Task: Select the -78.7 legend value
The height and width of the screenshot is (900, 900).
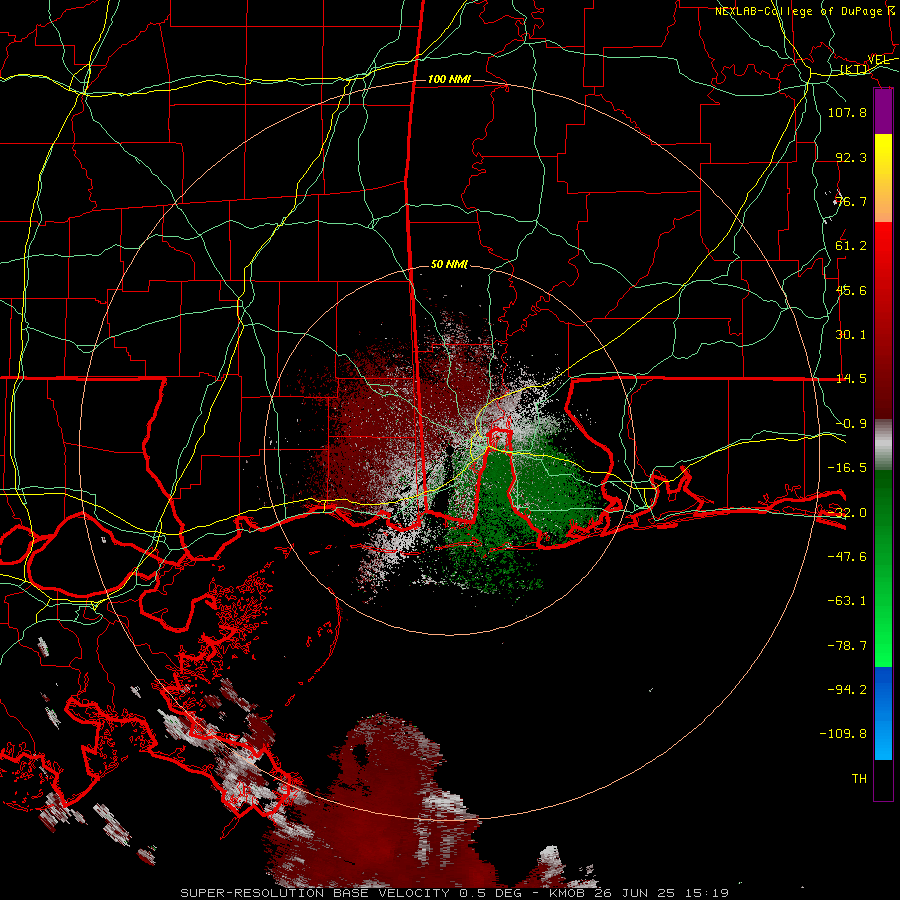Action: (x=847, y=646)
